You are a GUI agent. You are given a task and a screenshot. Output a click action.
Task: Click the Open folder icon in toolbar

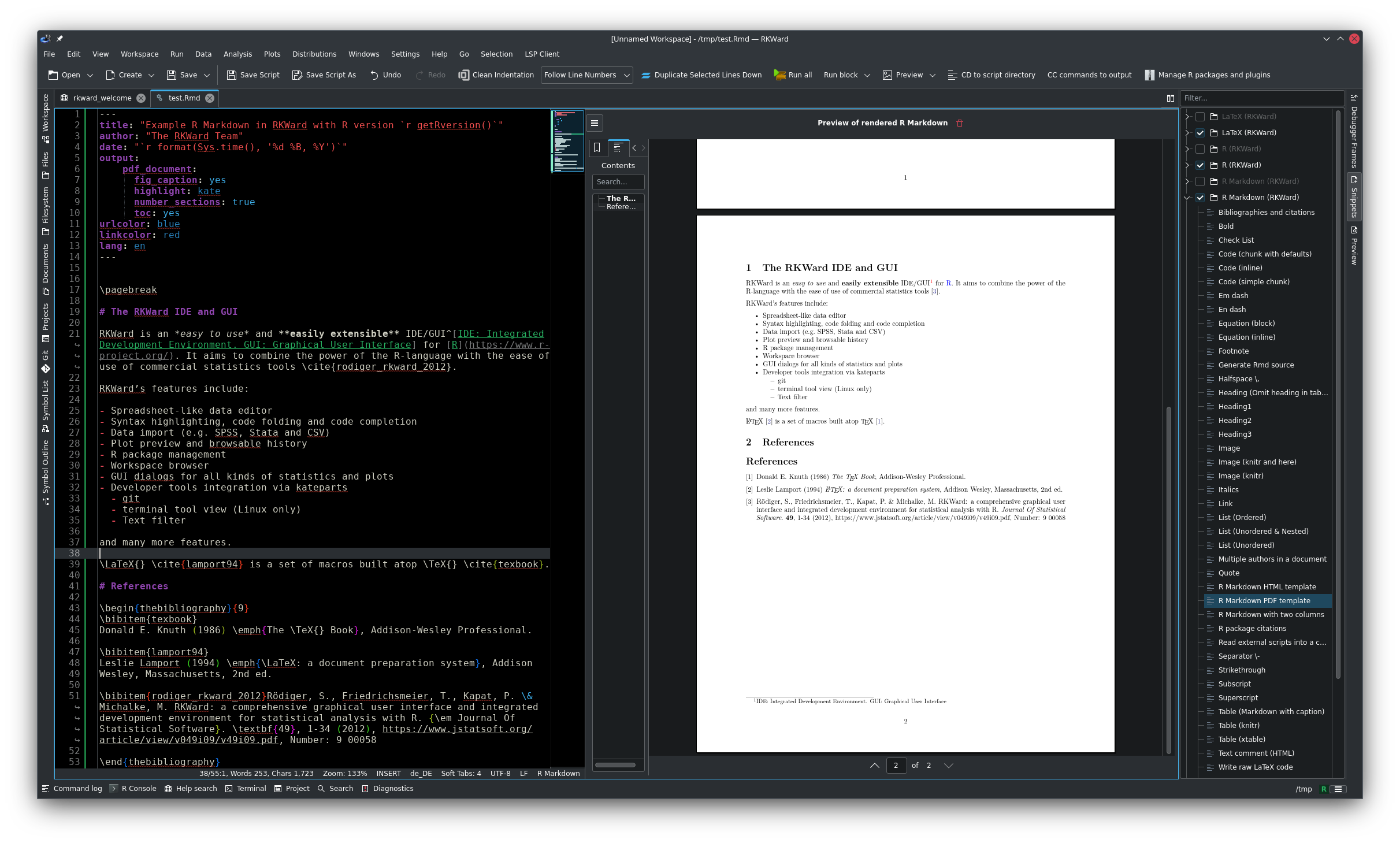pyautogui.click(x=53, y=75)
